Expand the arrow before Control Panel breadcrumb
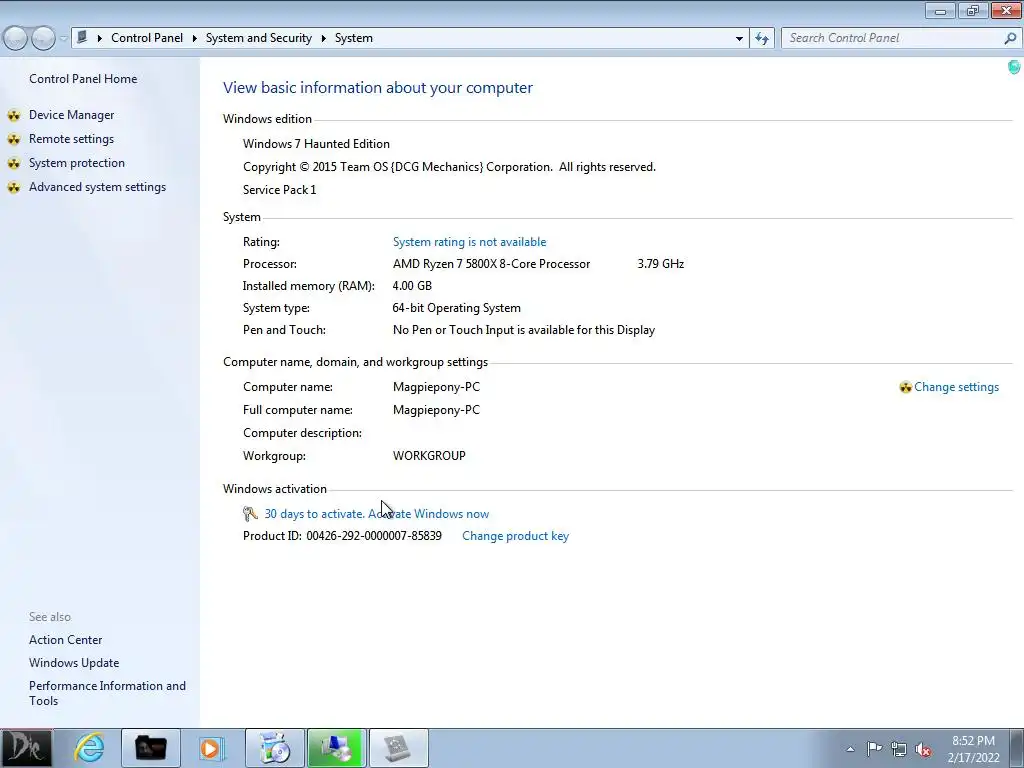The height and width of the screenshot is (768, 1024). [x=99, y=39]
